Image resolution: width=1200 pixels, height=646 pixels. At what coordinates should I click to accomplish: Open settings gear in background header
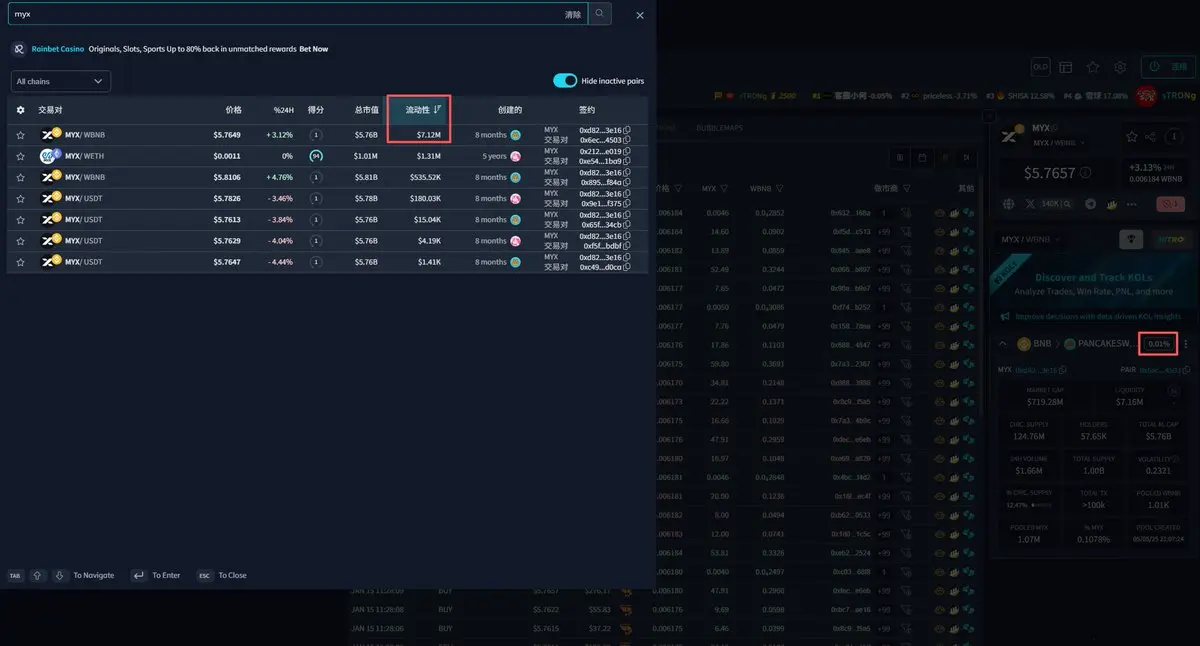(x=1120, y=67)
